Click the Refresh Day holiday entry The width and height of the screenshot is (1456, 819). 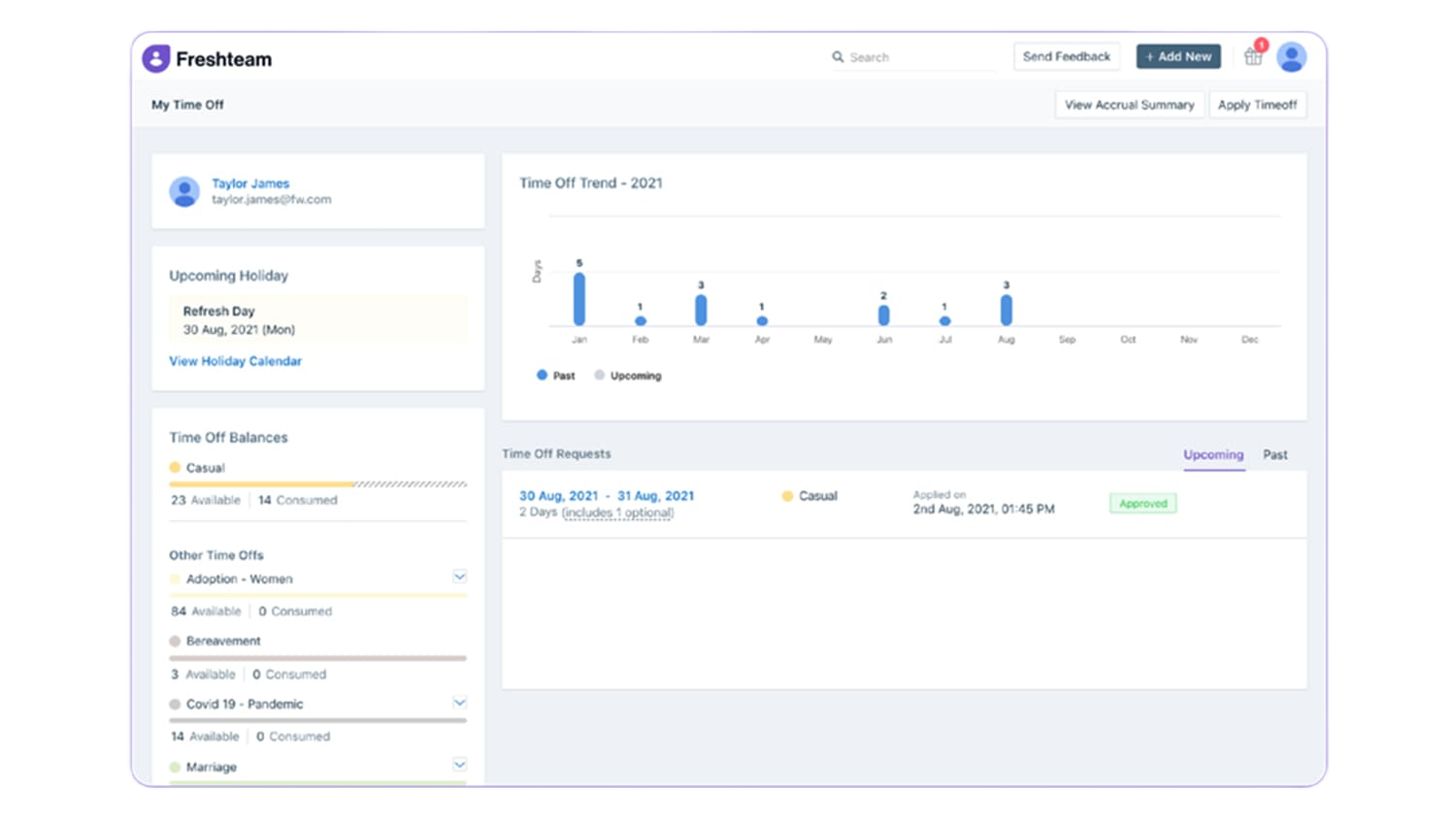click(x=317, y=320)
